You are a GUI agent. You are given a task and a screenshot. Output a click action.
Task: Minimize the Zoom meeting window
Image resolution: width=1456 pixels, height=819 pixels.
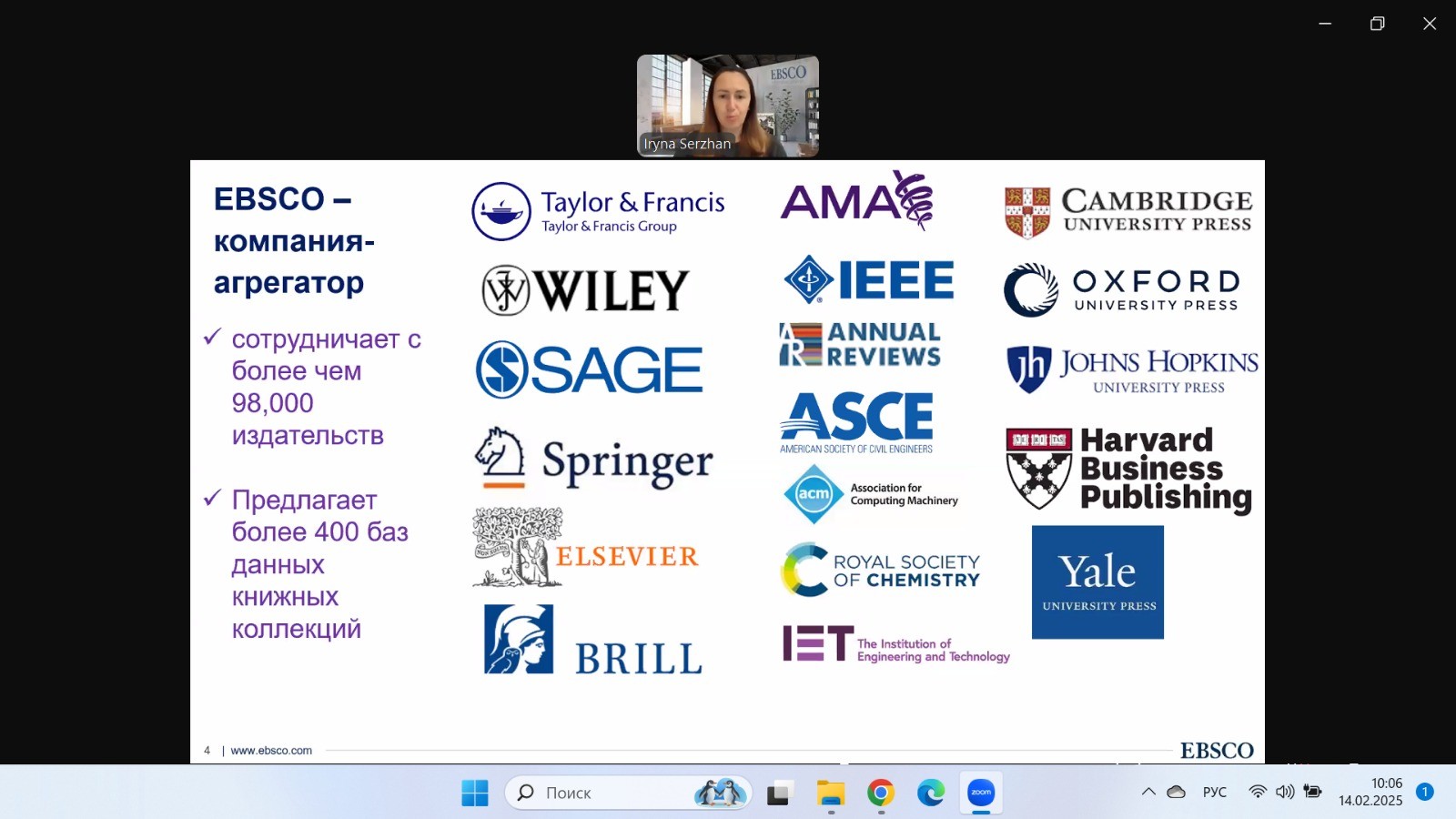pos(1325,24)
